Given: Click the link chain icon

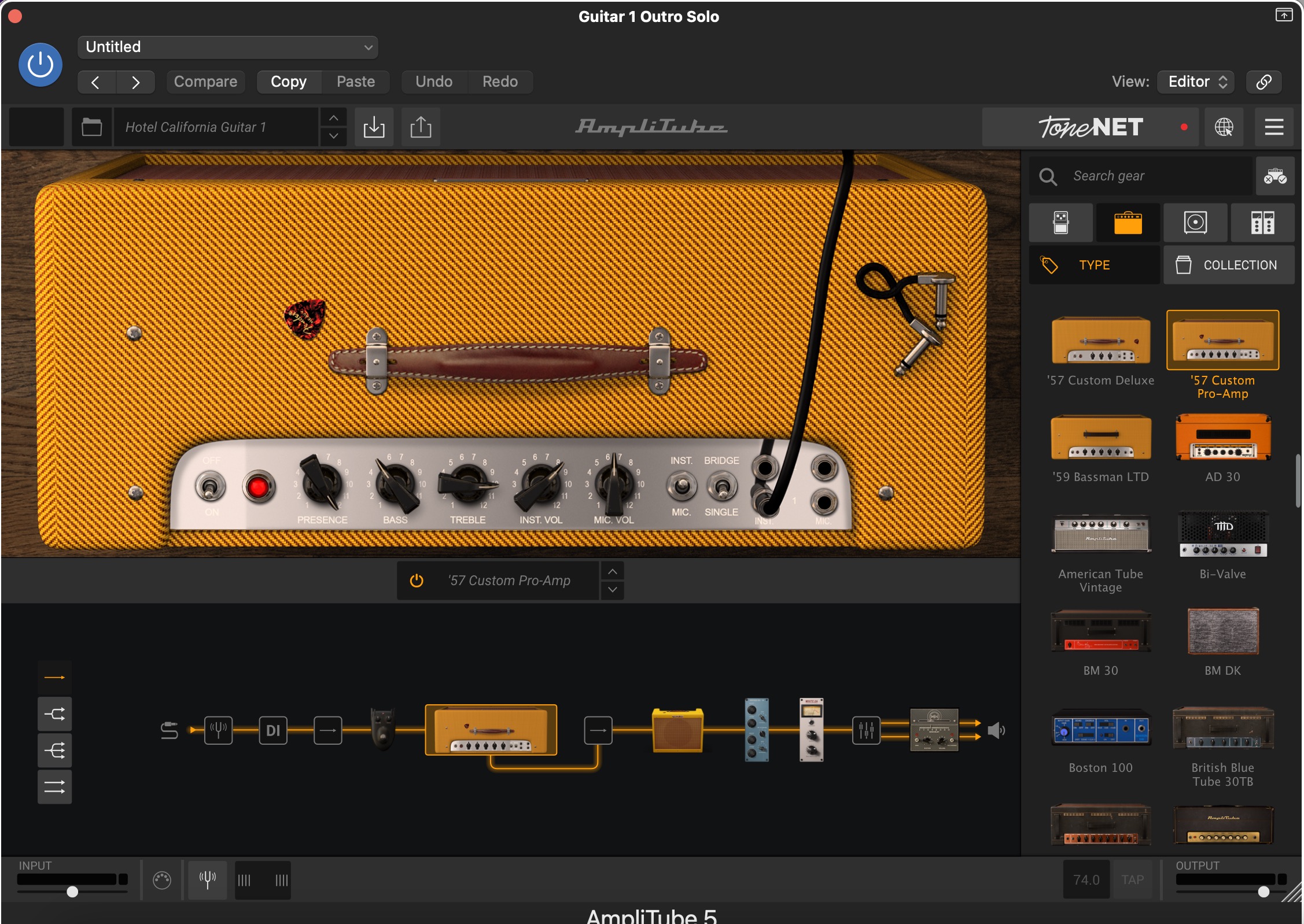Looking at the screenshot, I should coord(1264,82).
